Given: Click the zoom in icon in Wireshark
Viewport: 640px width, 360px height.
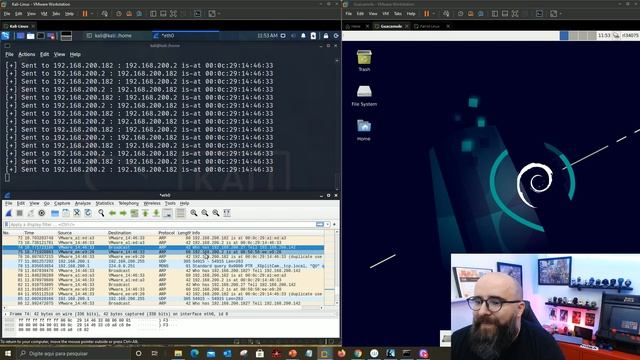Looking at the screenshot, I should 193,213.
